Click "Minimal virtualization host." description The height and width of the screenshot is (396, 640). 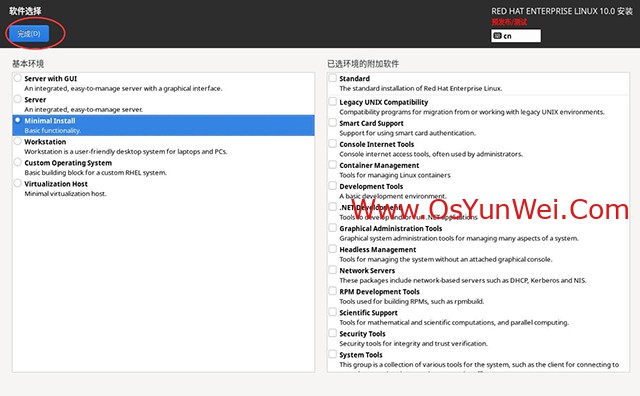(x=65, y=194)
